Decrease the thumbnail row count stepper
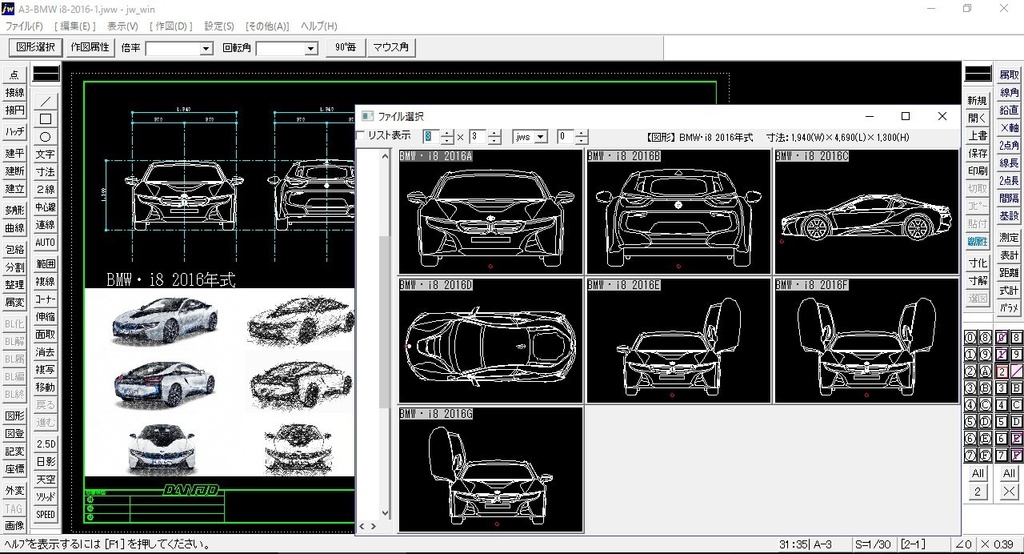The height and width of the screenshot is (554, 1024). (x=494, y=141)
